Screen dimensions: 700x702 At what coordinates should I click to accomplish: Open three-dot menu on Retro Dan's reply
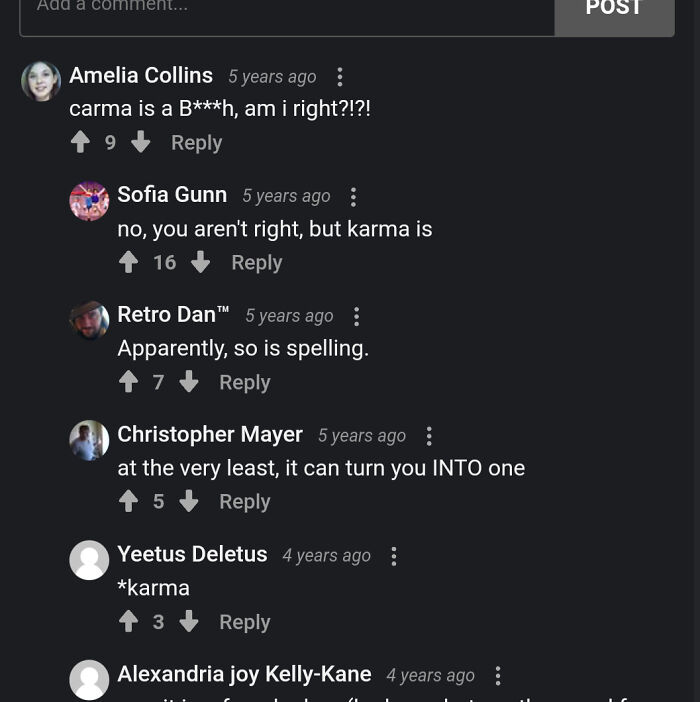(x=357, y=317)
